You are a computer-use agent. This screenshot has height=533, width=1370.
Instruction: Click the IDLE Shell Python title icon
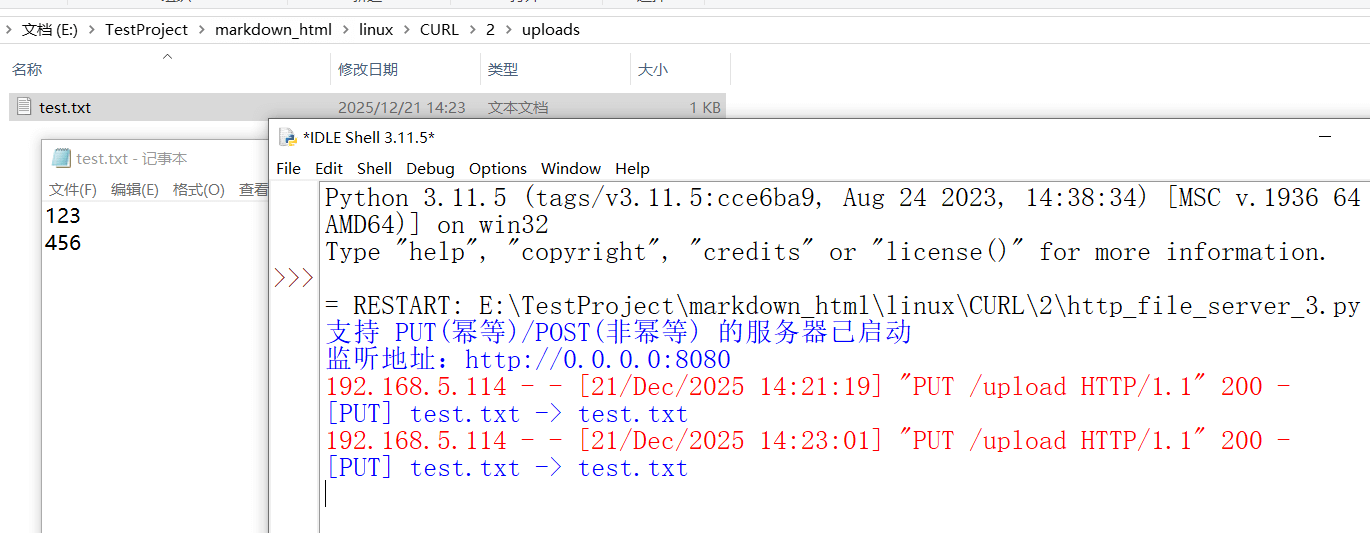click(287, 137)
